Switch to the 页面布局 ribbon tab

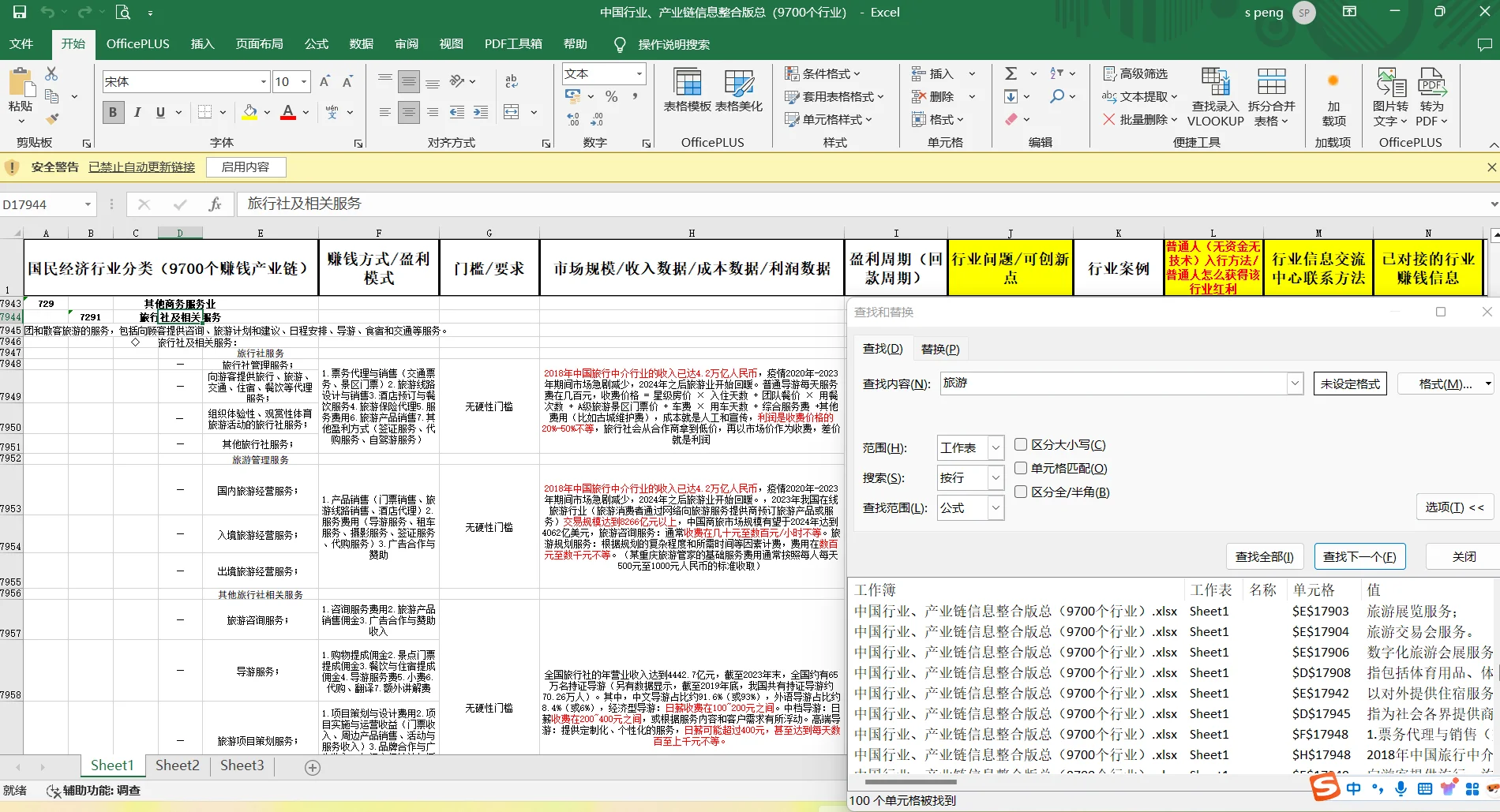(259, 44)
